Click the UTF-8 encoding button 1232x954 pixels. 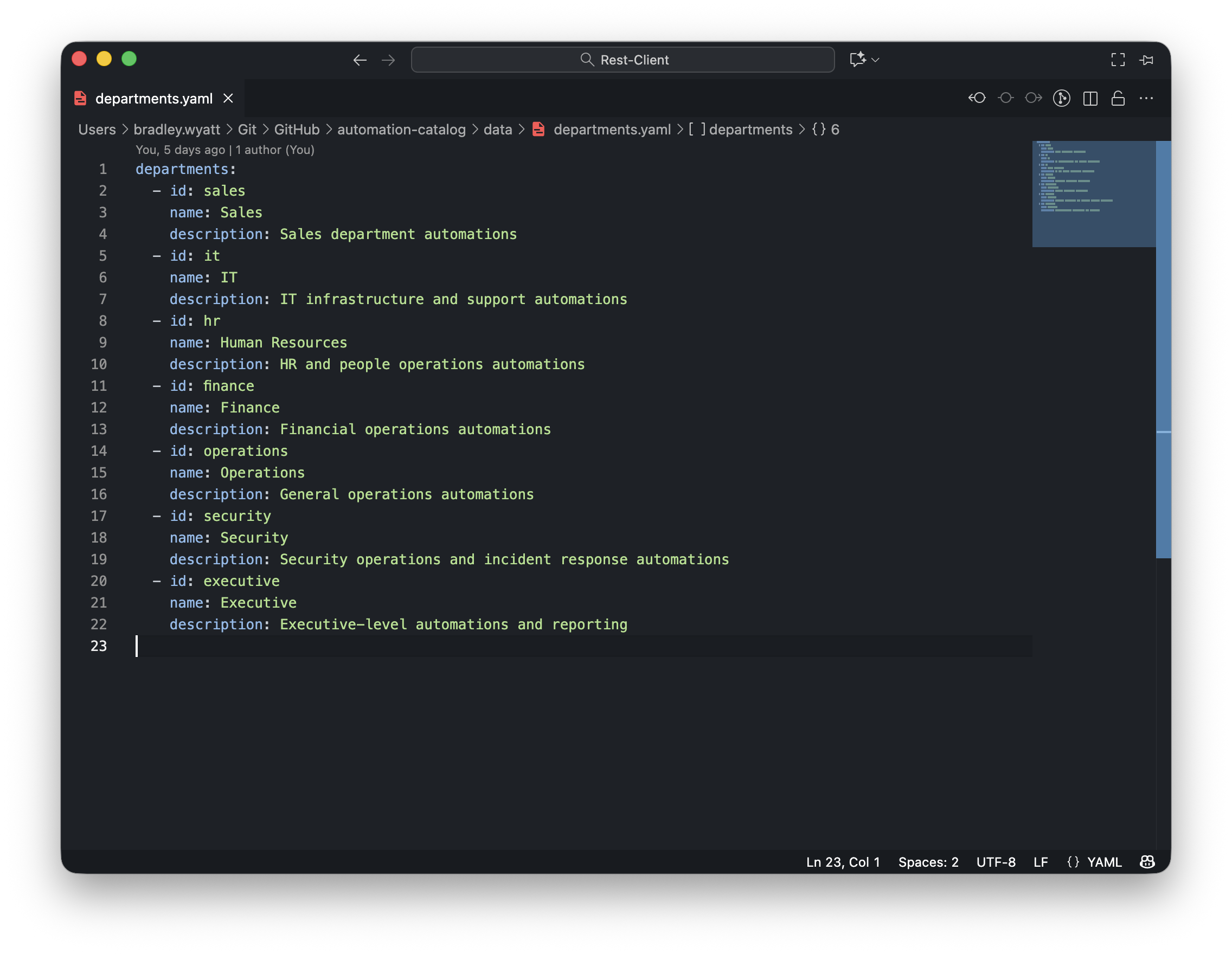(x=996, y=861)
